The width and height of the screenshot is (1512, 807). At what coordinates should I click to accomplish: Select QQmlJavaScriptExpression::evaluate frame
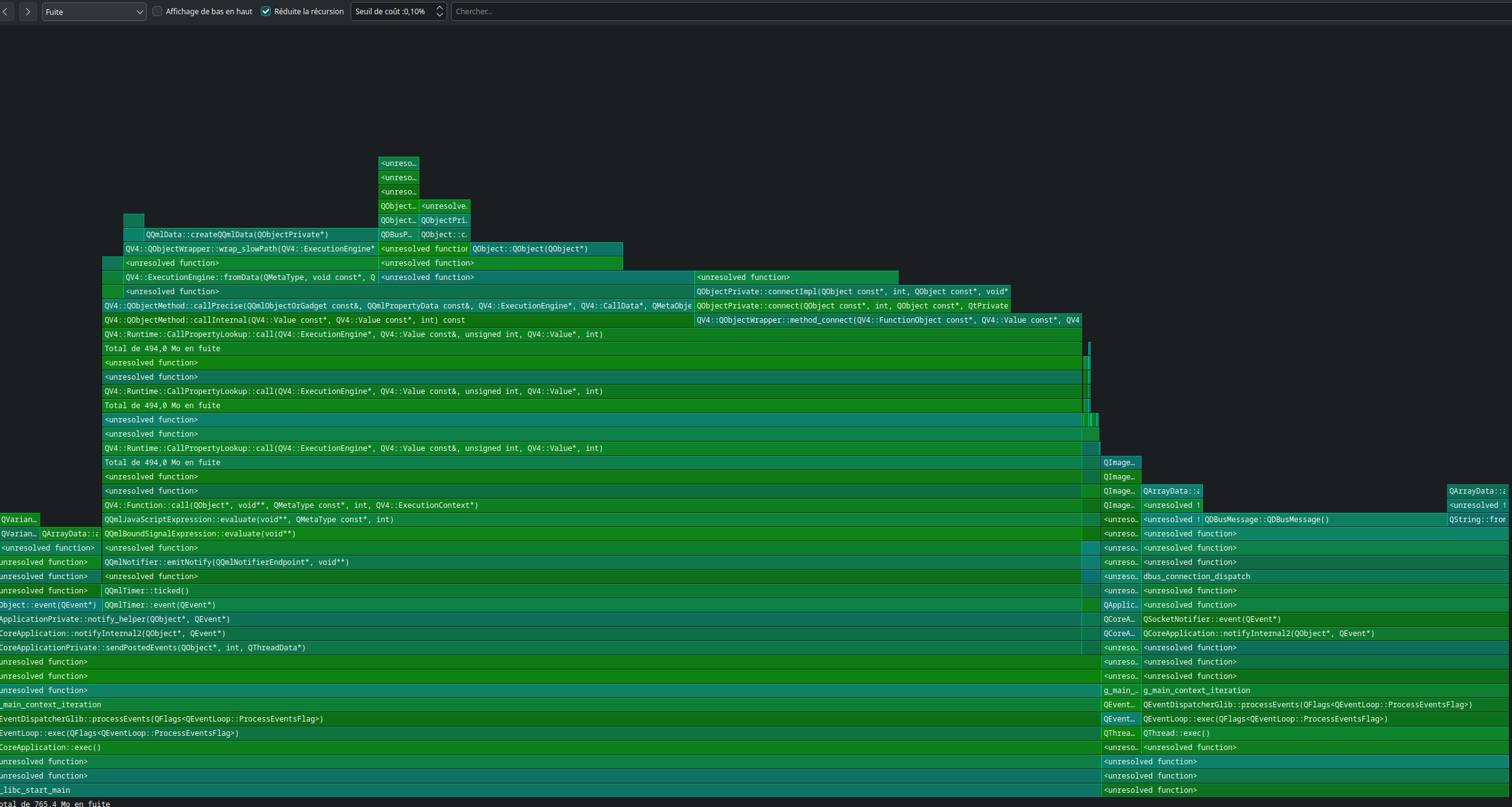point(592,520)
